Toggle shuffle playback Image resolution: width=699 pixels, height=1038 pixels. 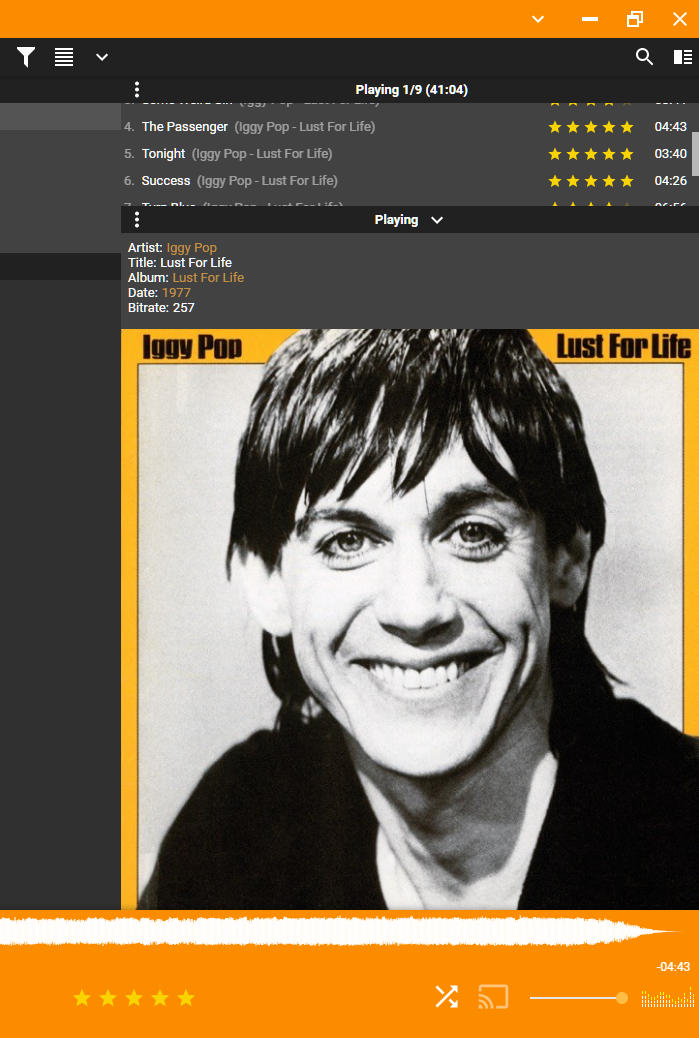(x=446, y=996)
